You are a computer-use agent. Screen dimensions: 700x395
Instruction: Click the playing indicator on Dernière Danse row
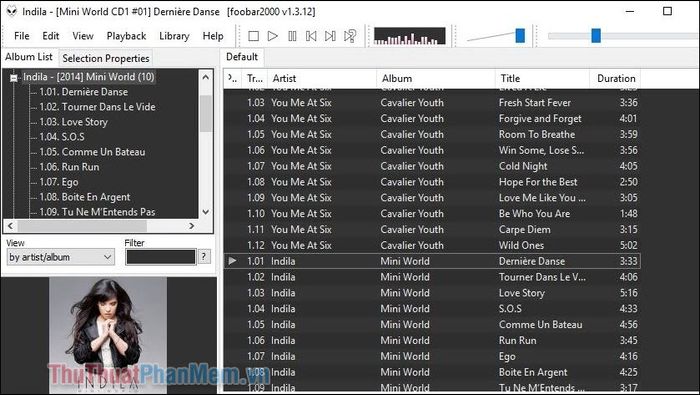[233, 261]
